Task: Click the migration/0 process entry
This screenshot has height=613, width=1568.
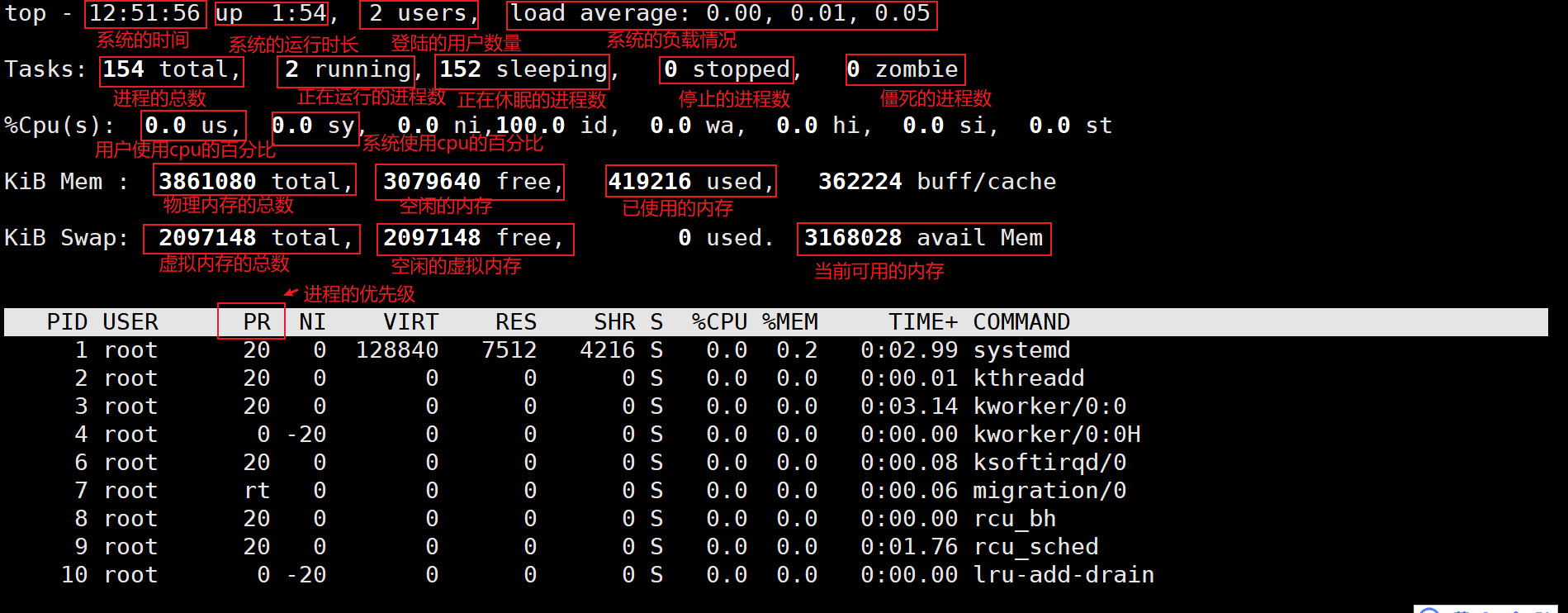Action: 1049,491
